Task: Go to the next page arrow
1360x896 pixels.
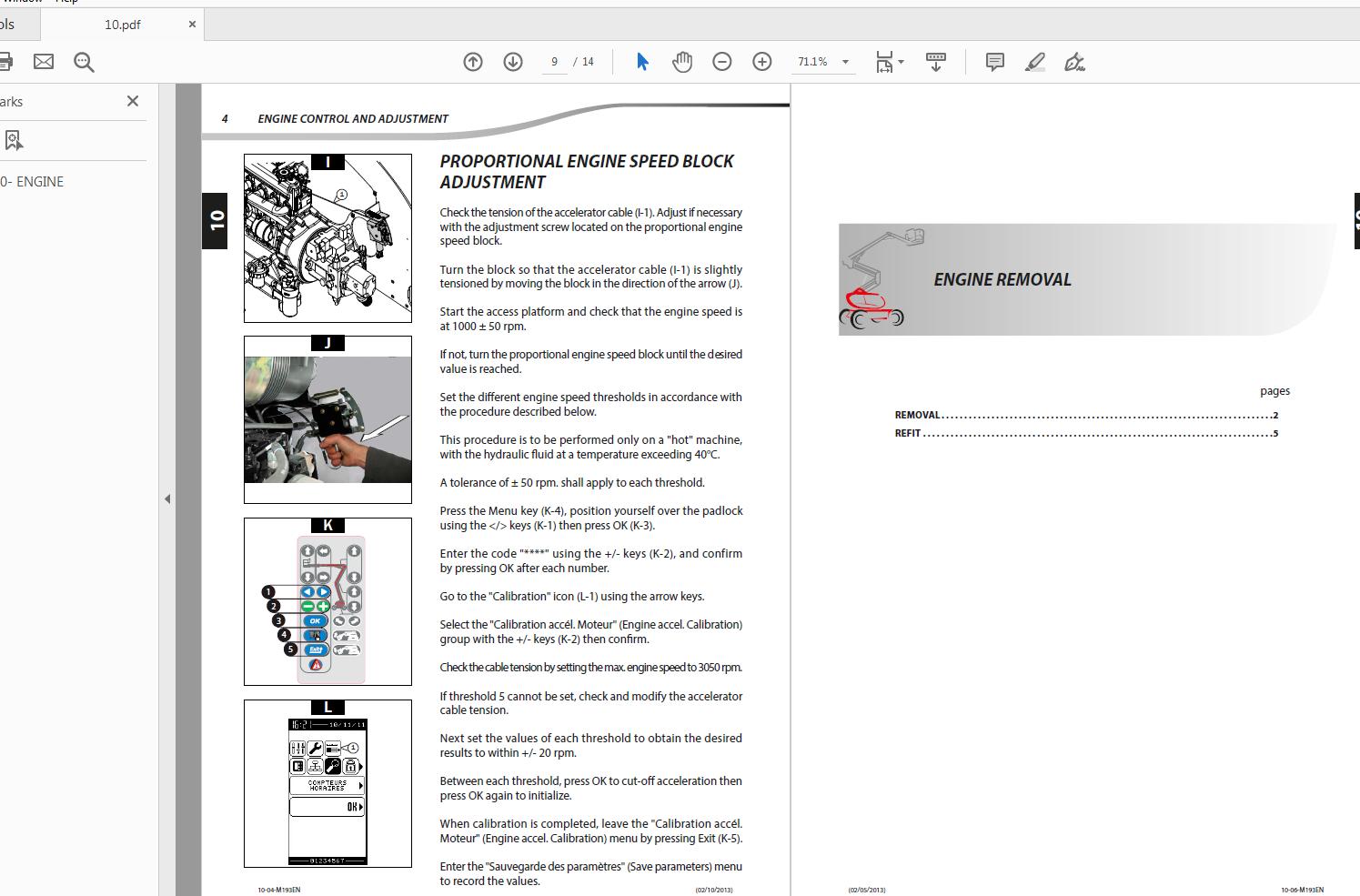Action: pos(513,62)
